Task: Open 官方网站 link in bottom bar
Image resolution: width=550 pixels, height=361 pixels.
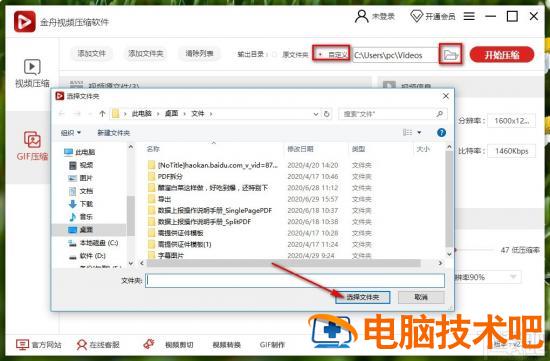Action: point(39,345)
